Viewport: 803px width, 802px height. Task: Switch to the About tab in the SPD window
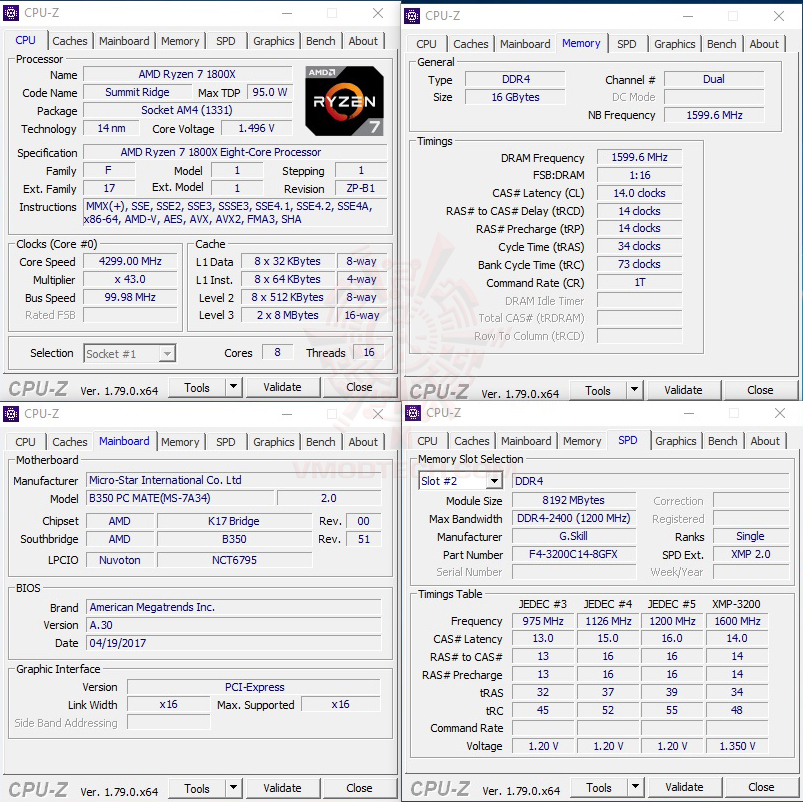(765, 441)
